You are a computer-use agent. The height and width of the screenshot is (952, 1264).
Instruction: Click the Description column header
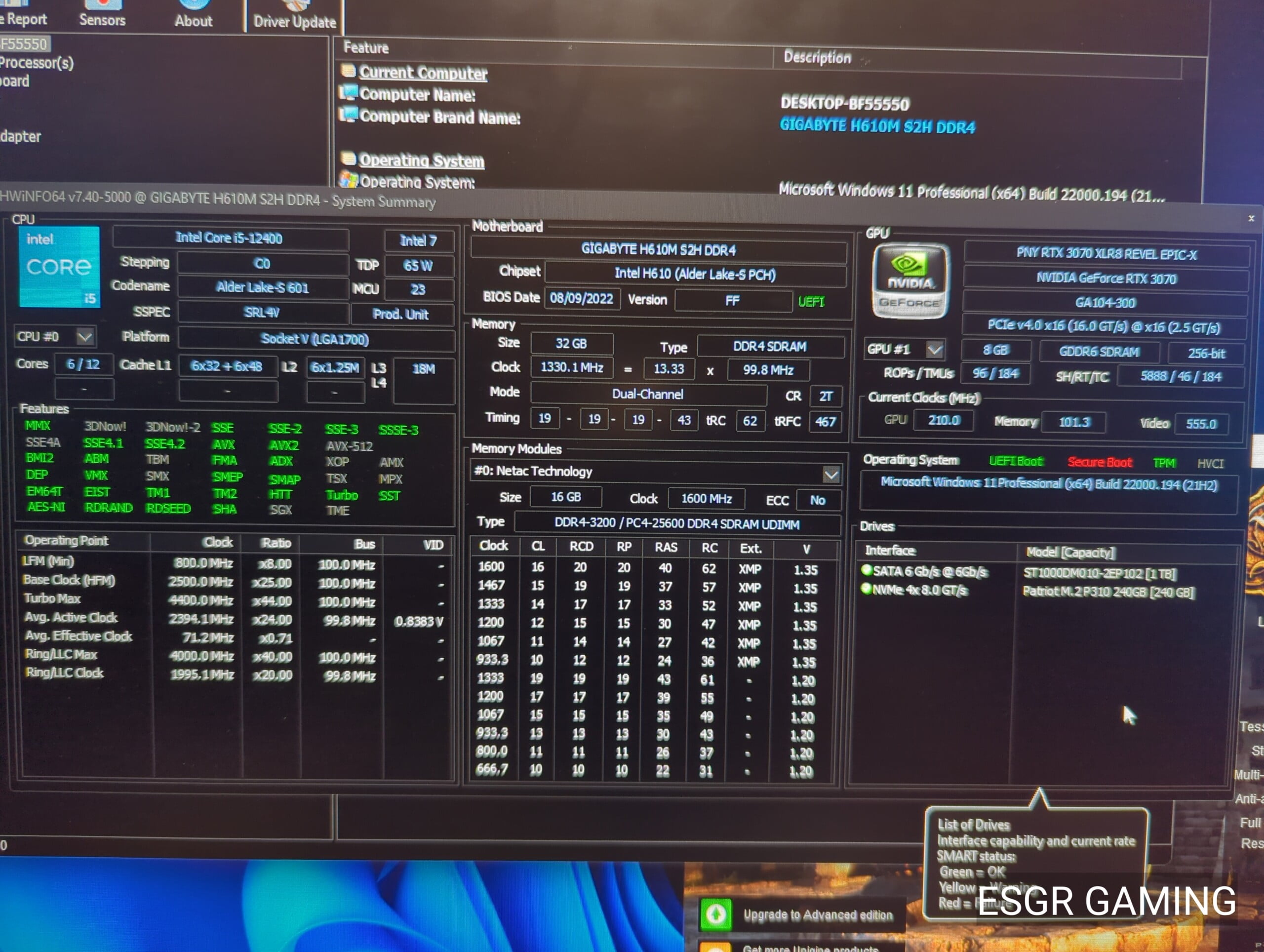tap(817, 57)
